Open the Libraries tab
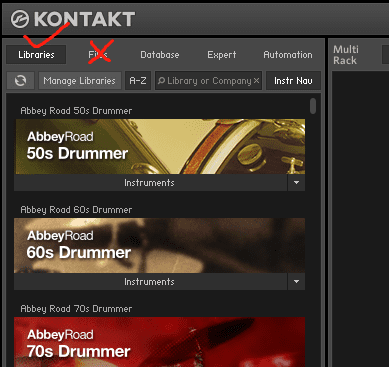The width and height of the screenshot is (389, 367). 36,55
